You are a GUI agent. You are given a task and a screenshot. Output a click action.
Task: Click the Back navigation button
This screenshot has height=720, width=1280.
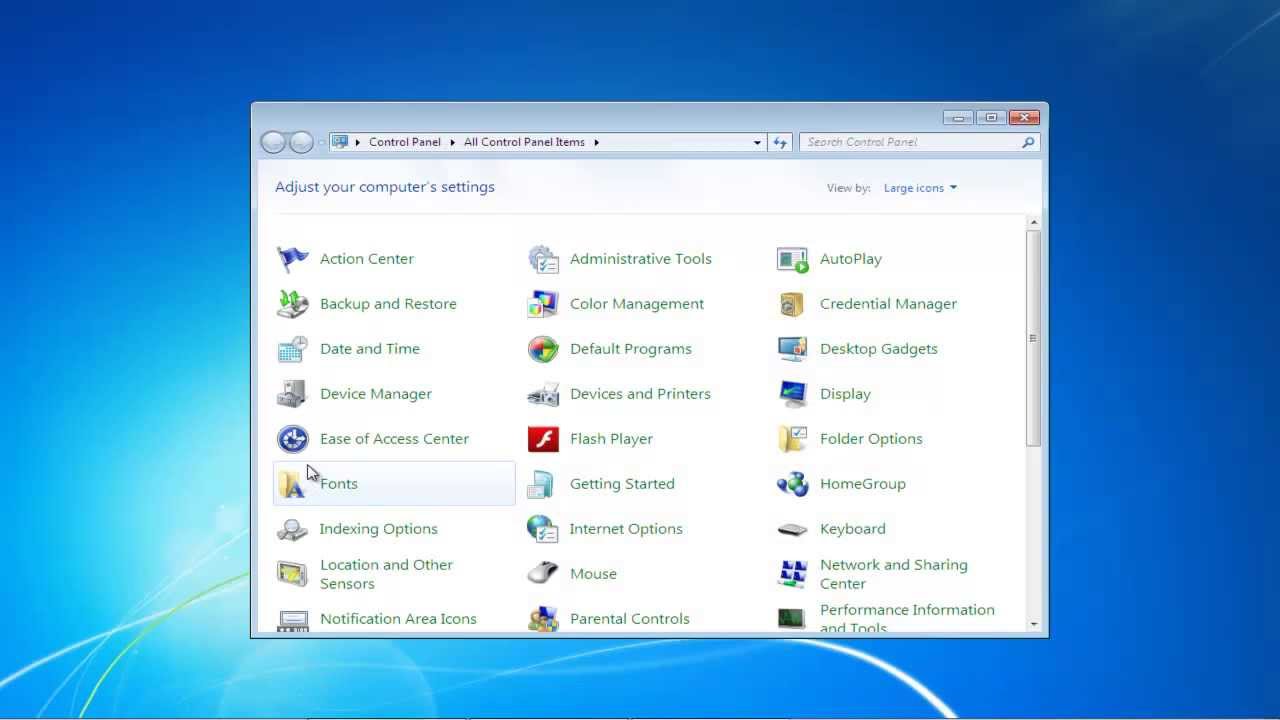click(x=273, y=142)
